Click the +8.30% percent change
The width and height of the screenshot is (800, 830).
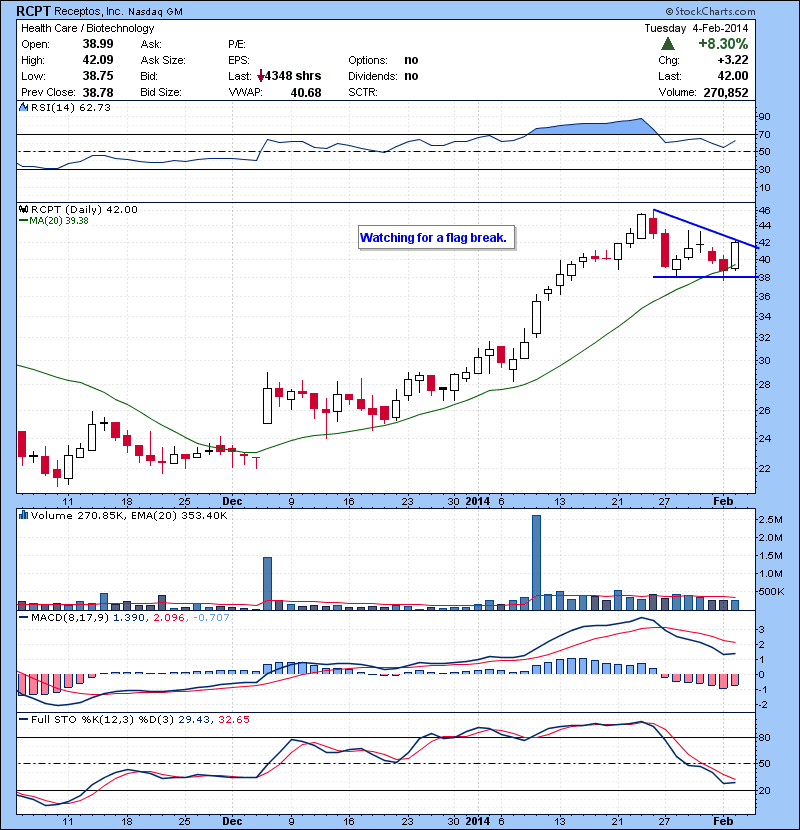723,44
